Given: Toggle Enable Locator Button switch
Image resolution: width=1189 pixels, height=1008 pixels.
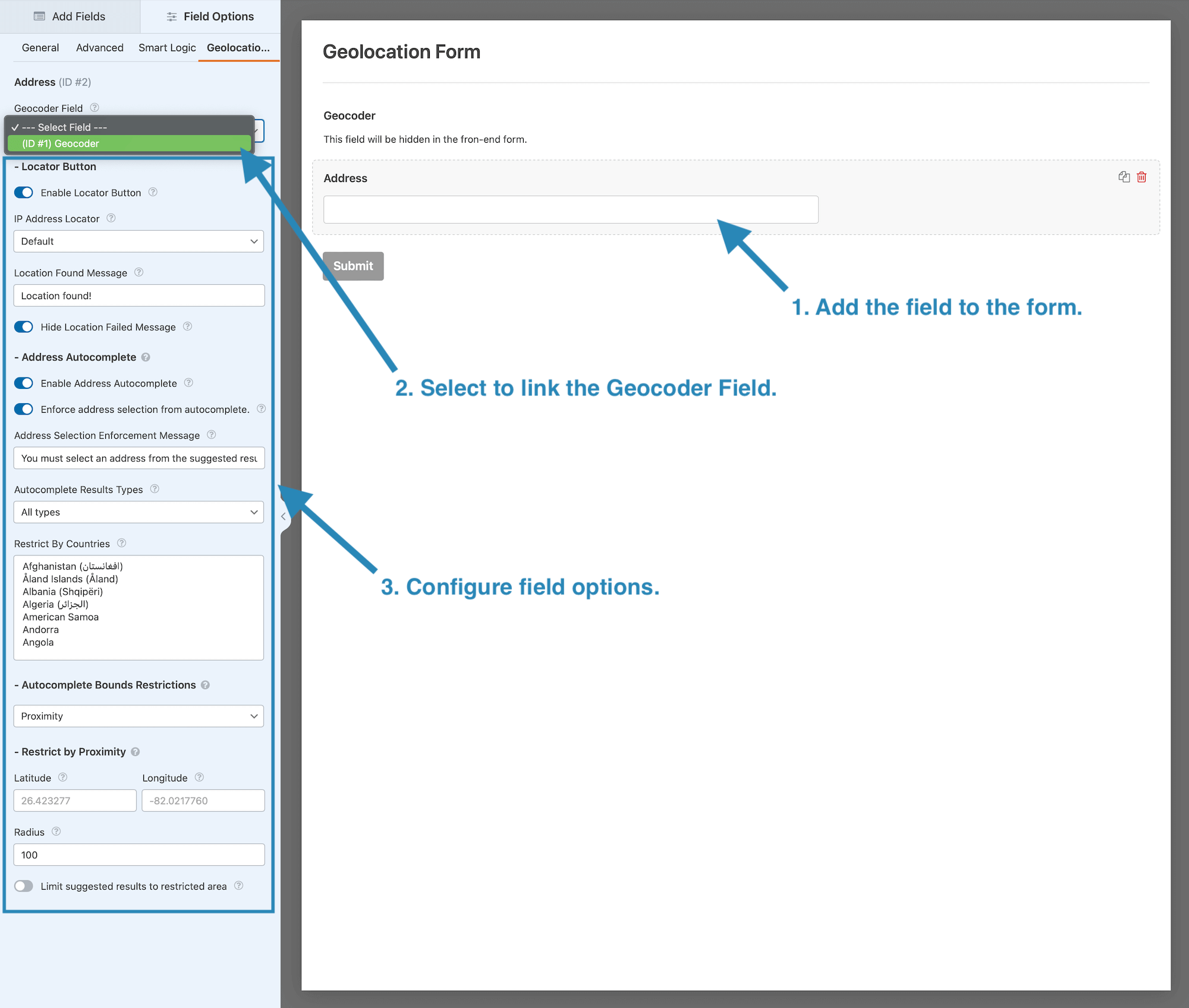Looking at the screenshot, I should click(x=24, y=193).
